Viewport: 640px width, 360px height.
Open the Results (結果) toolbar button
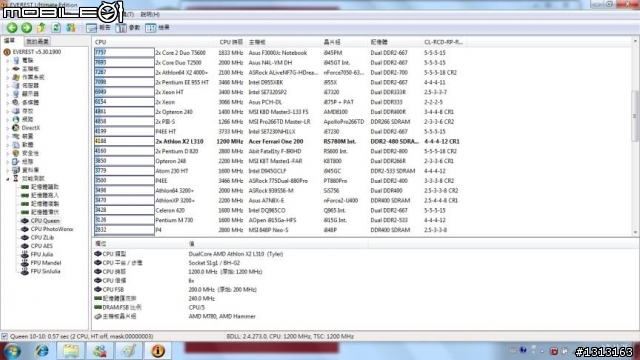tap(157, 28)
